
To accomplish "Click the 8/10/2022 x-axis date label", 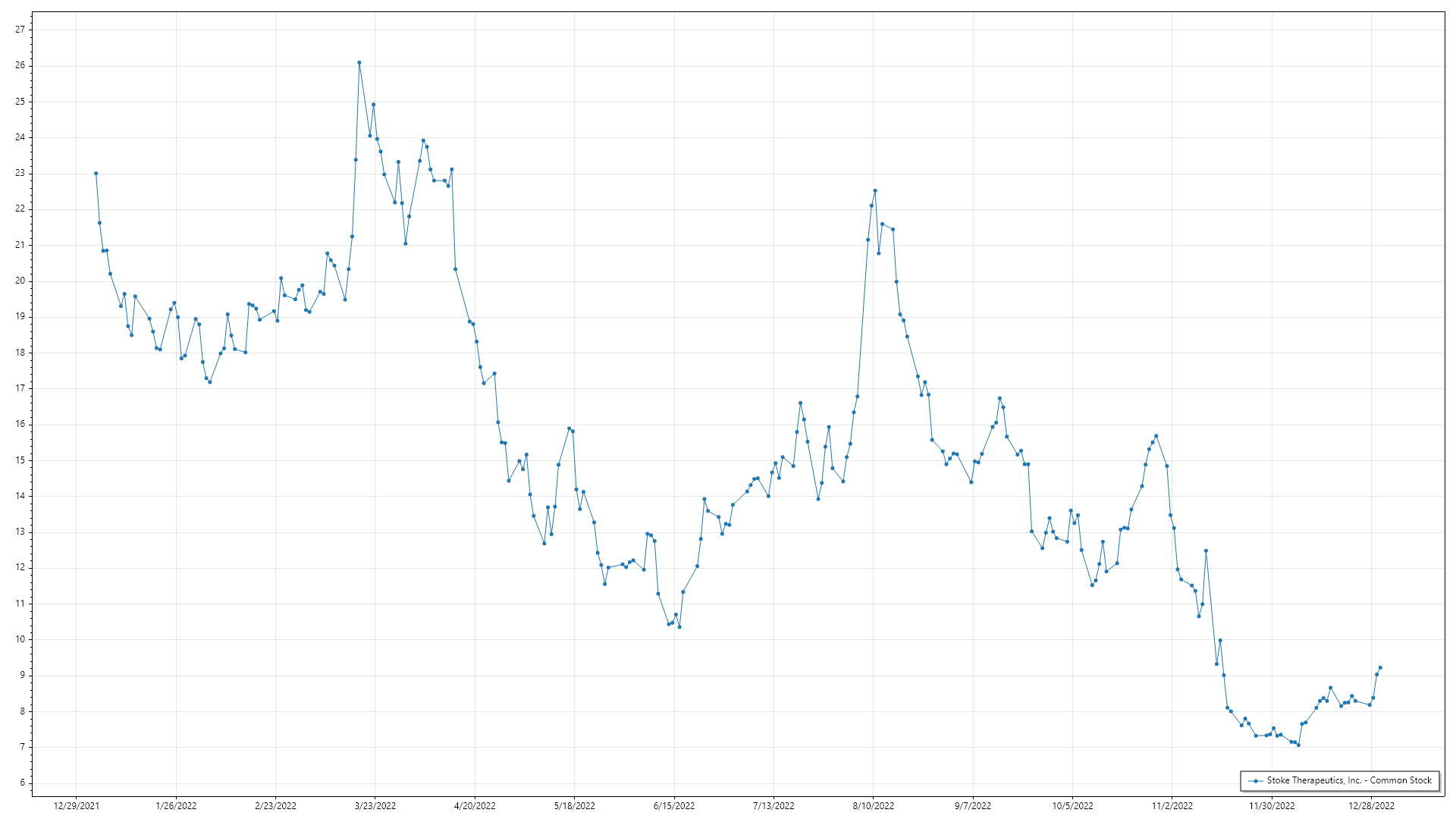I will pos(874,806).
